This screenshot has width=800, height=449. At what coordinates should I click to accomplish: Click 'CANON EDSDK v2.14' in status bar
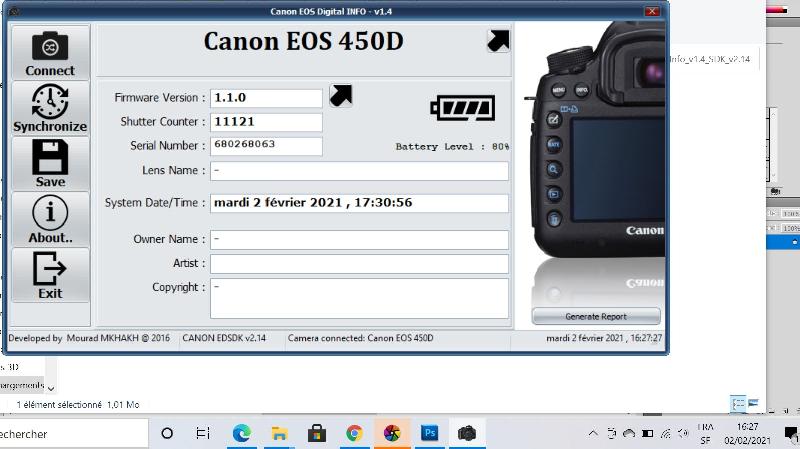(224, 338)
